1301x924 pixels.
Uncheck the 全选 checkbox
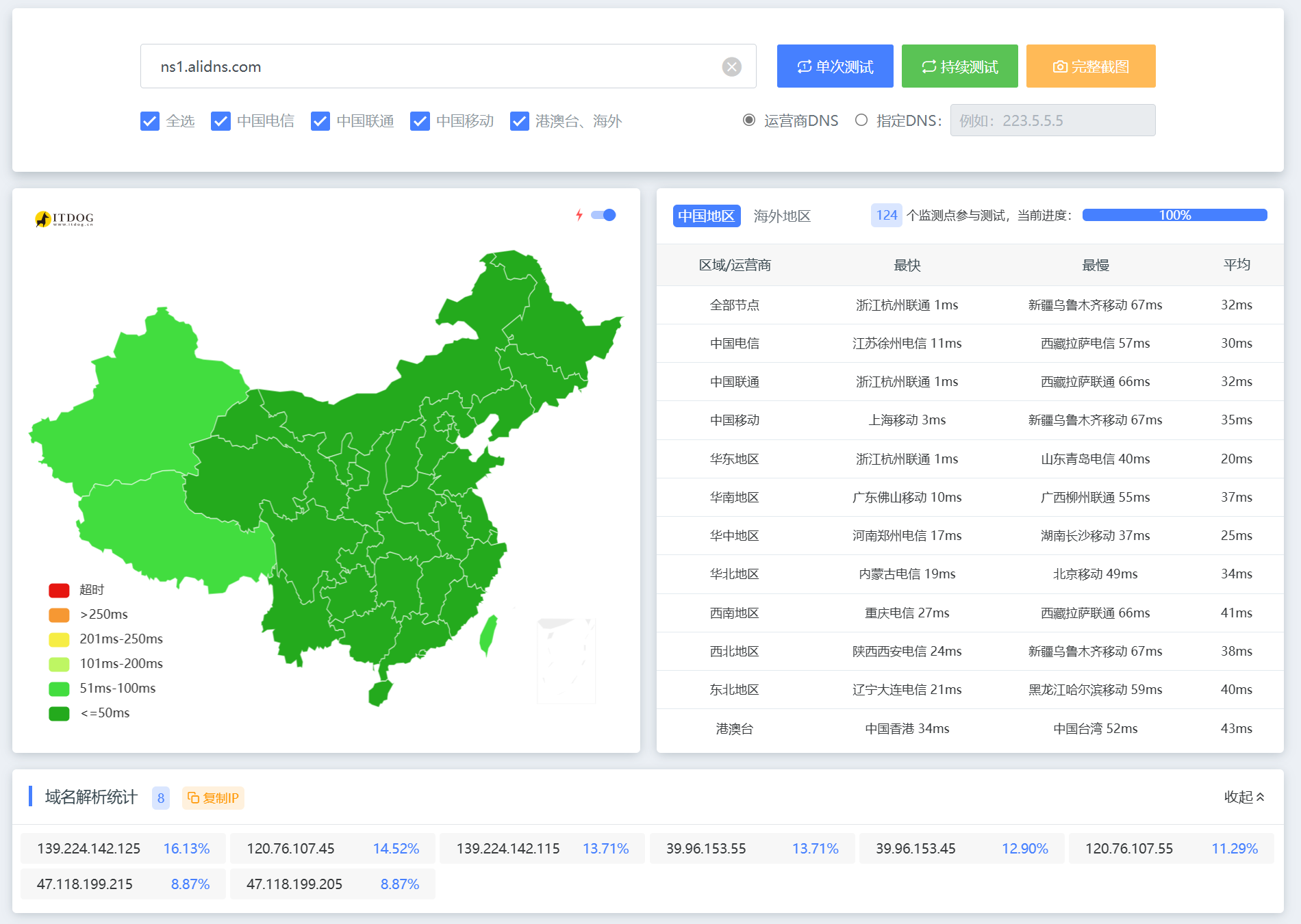(150, 121)
